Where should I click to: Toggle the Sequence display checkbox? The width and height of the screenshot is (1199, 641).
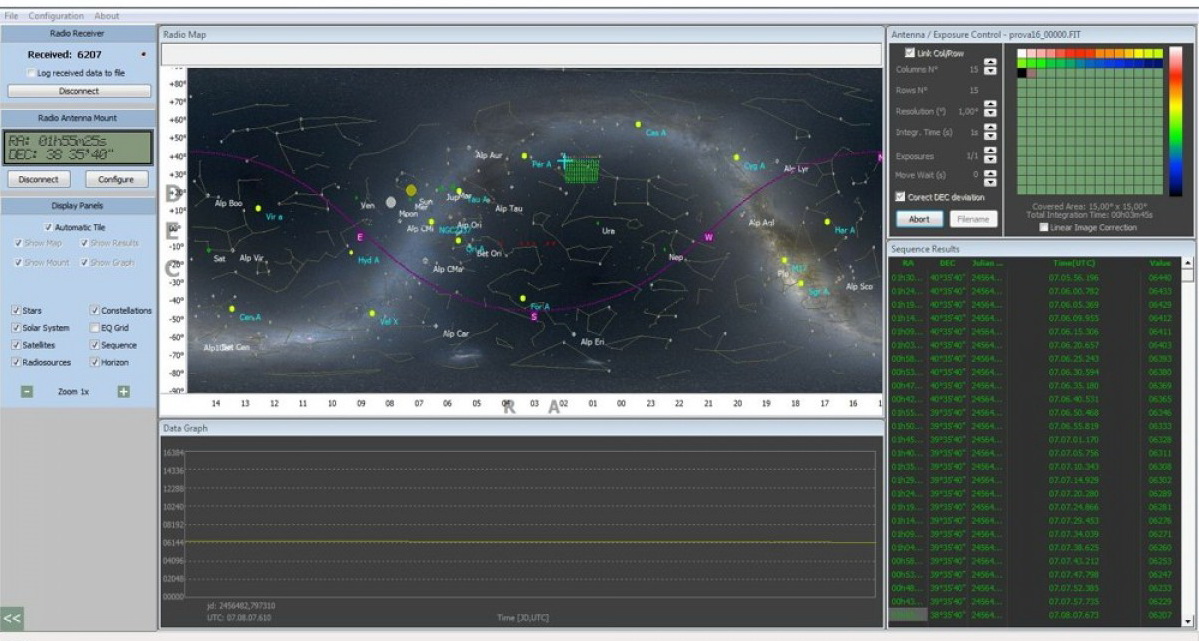click(95, 345)
